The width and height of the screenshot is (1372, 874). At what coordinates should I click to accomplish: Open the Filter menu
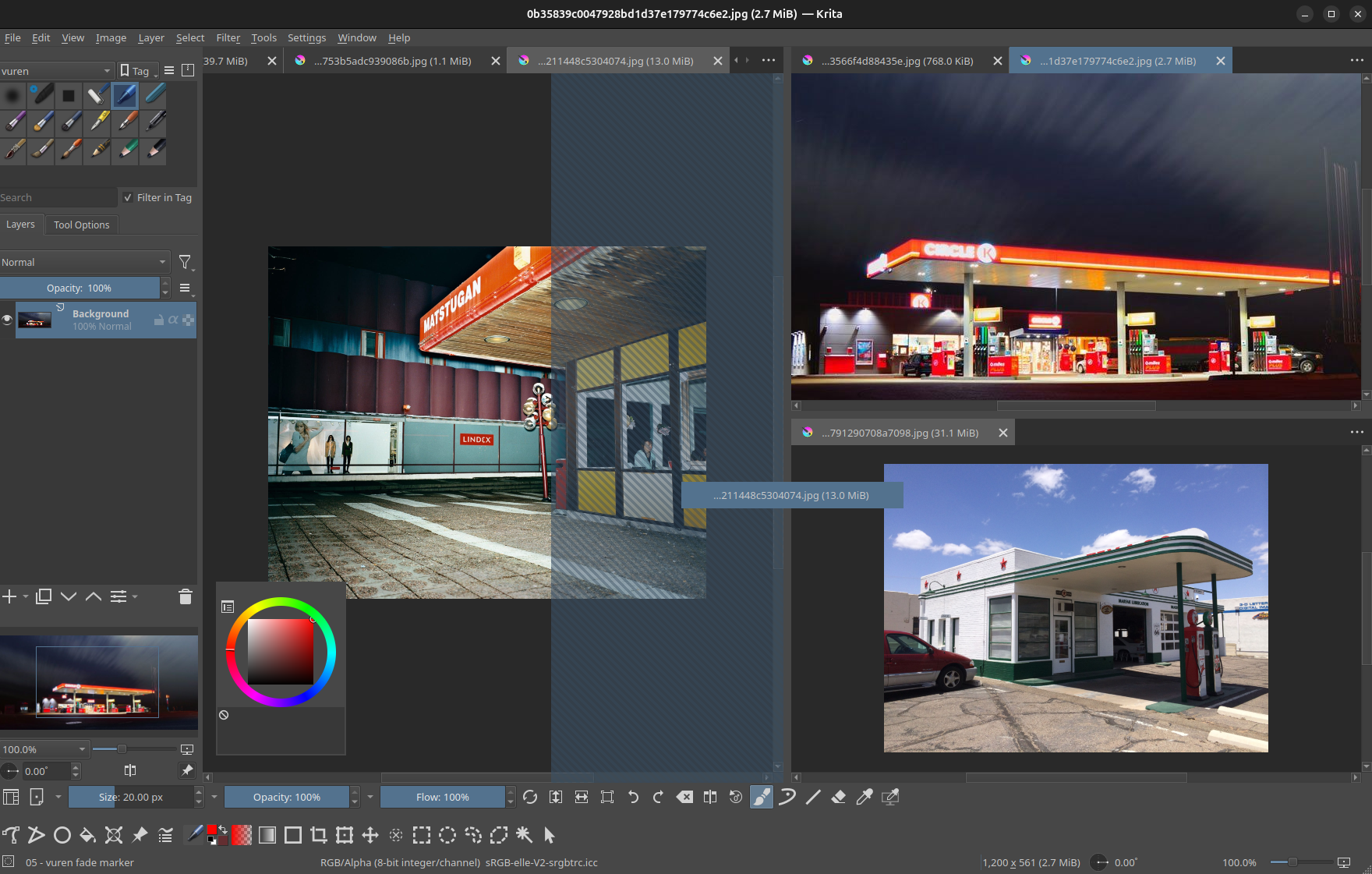[228, 37]
